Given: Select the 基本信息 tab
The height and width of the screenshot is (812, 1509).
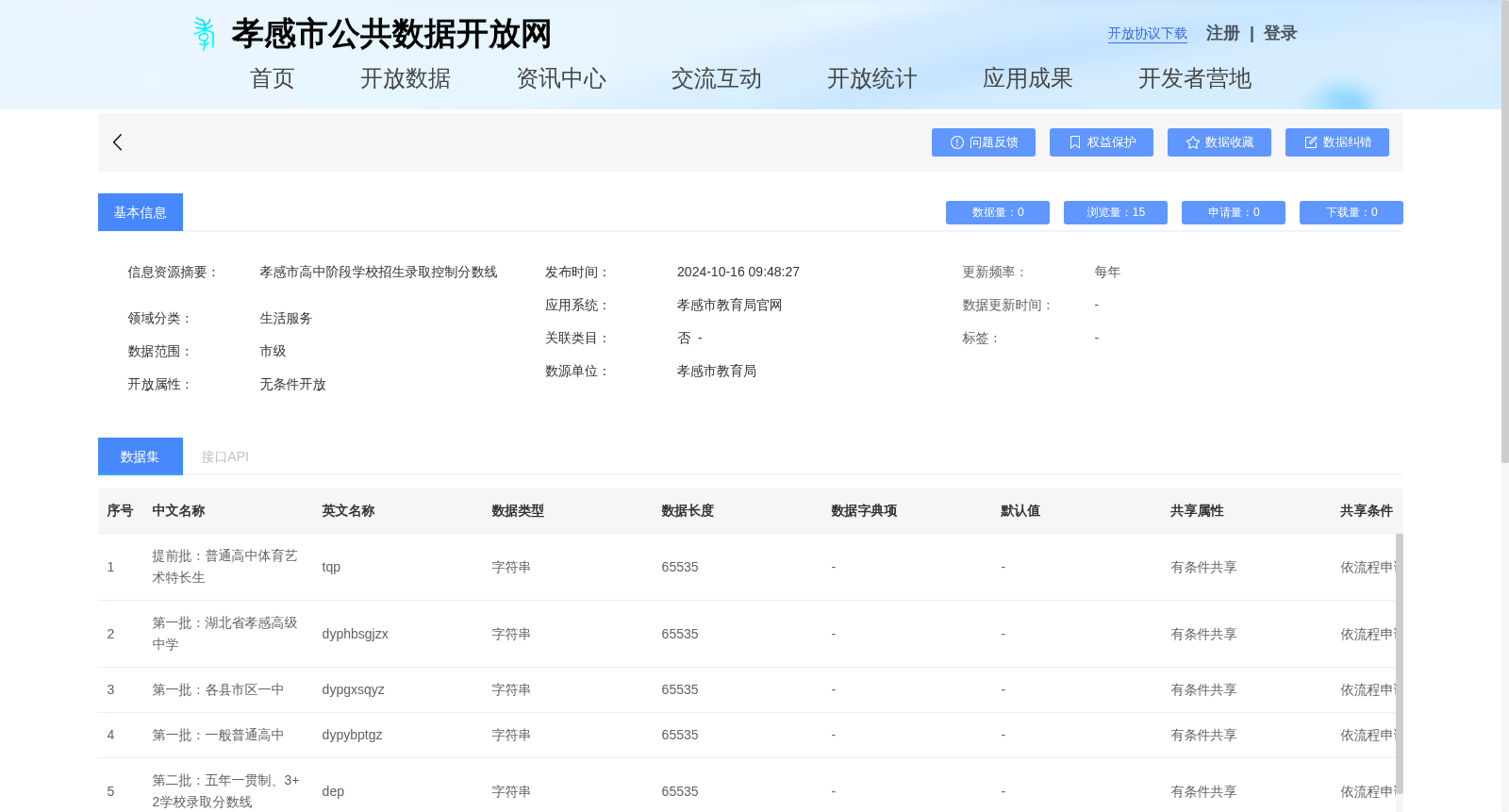Looking at the screenshot, I should click(141, 212).
